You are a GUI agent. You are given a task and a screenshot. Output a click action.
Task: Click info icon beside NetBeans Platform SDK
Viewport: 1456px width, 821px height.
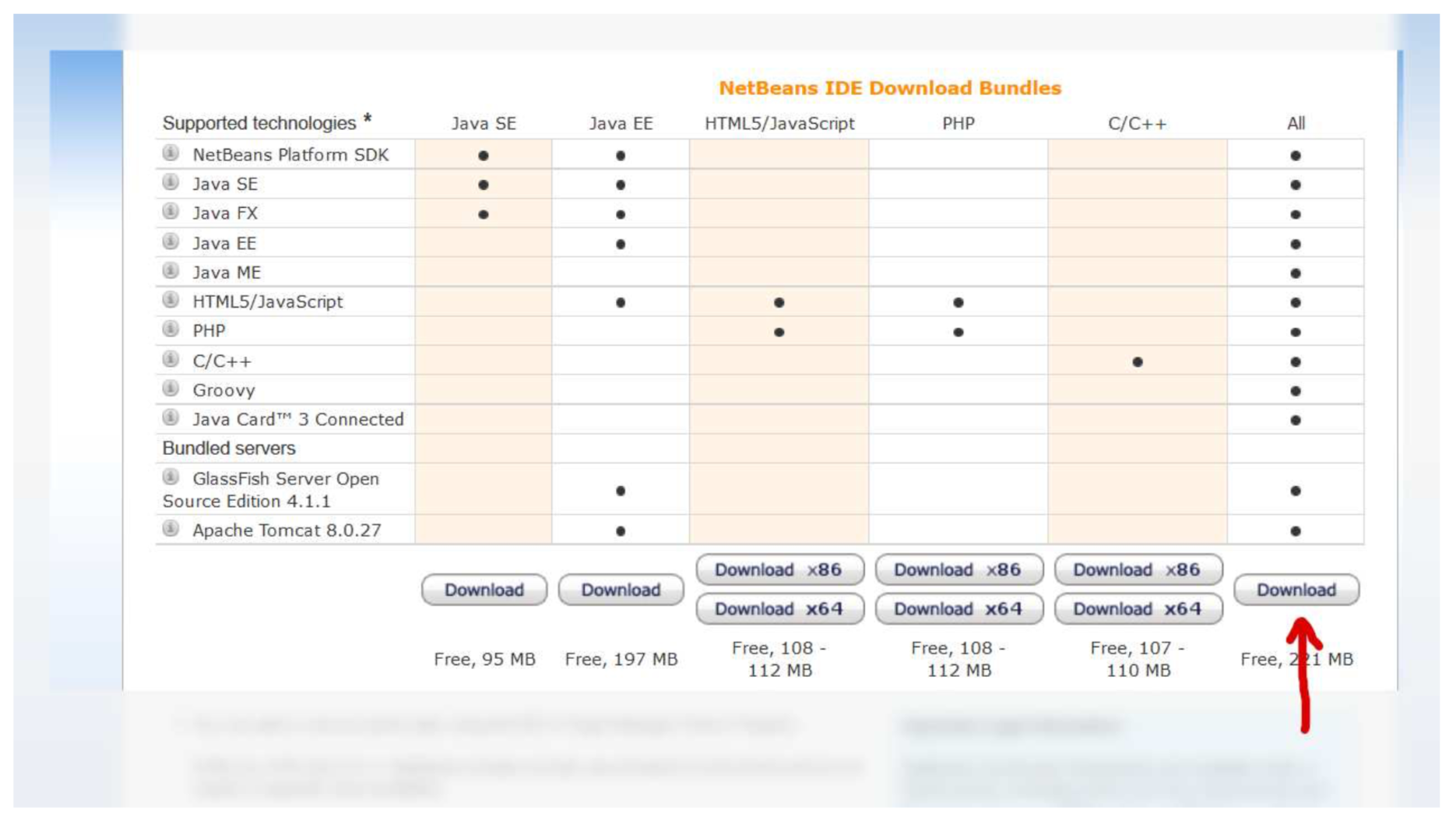click(x=171, y=153)
